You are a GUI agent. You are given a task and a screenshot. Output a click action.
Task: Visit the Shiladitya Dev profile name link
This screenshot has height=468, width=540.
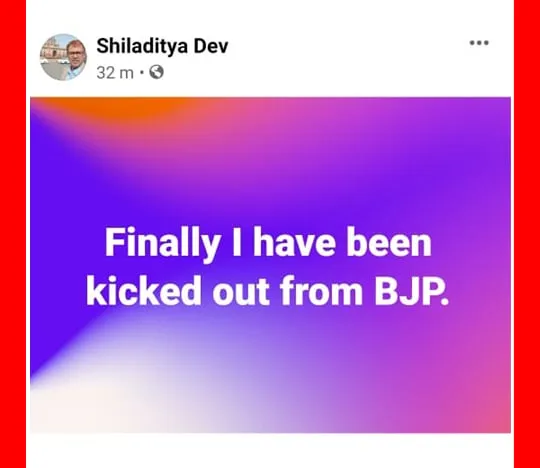tap(162, 46)
